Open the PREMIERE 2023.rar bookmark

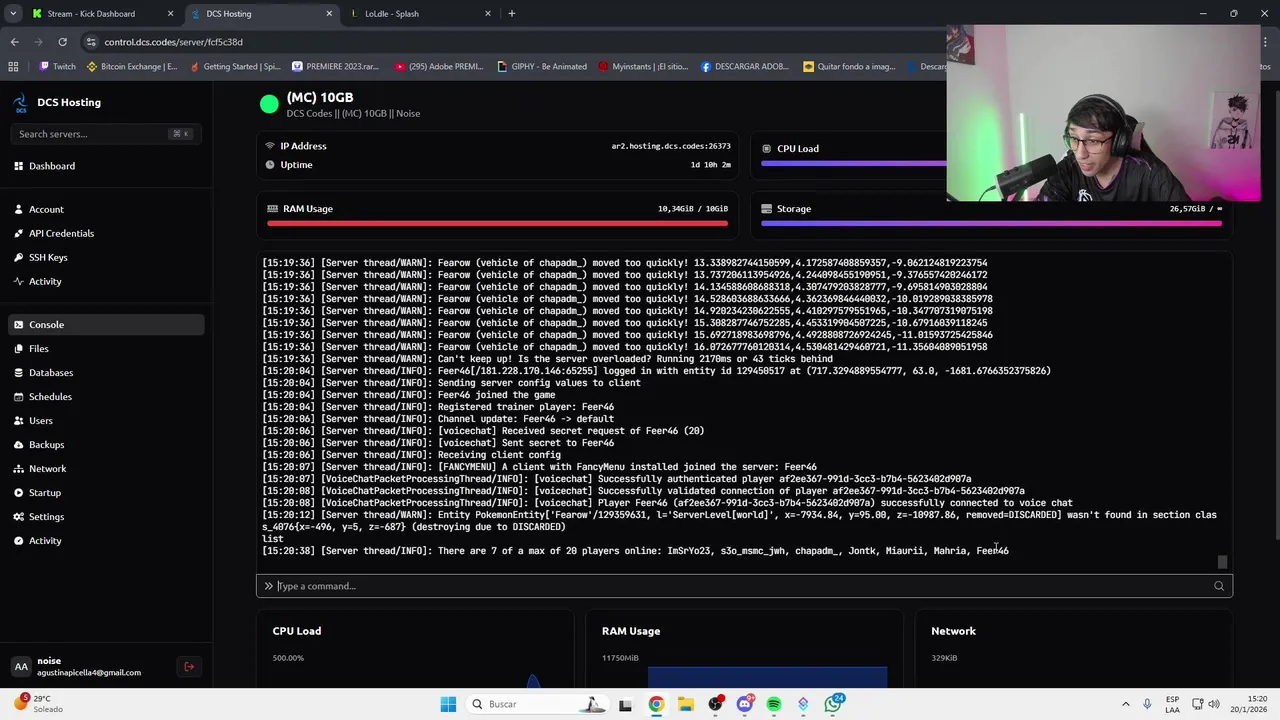pyautogui.click(x=338, y=67)
